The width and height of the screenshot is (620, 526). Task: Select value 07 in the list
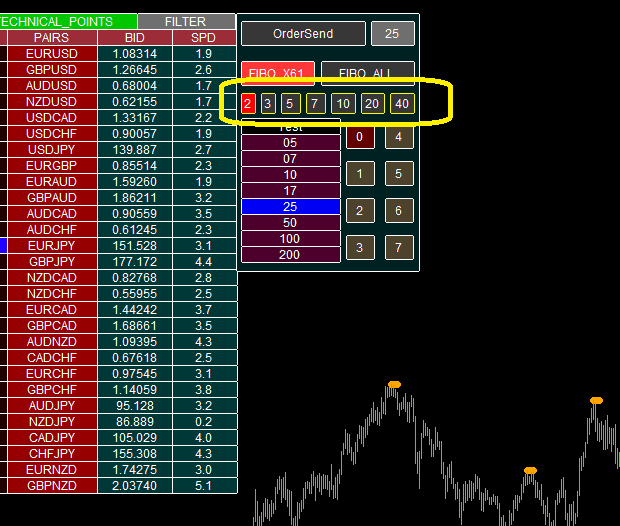click(291, 159)
